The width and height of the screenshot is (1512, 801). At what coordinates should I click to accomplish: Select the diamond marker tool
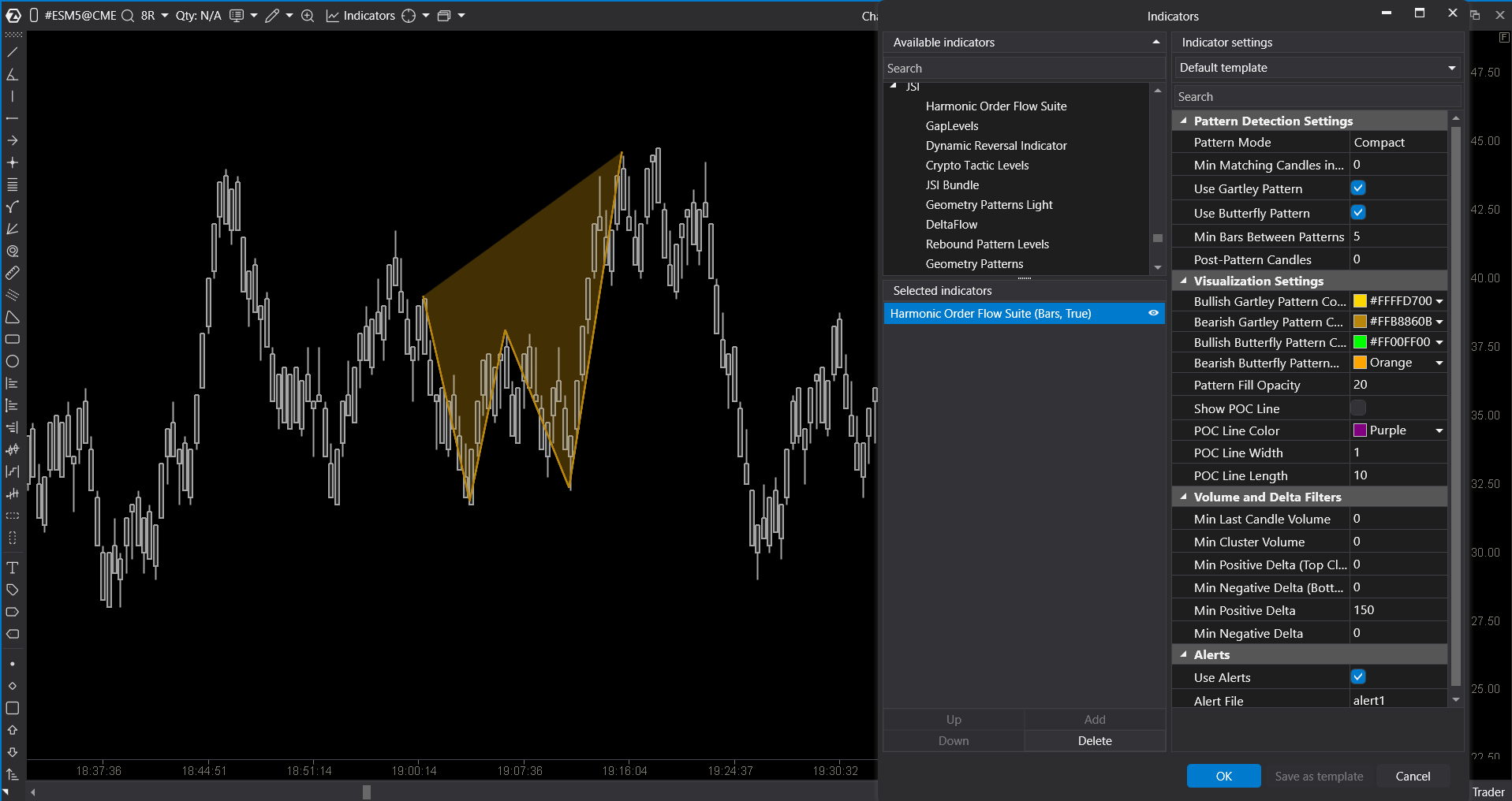[12, 686]
